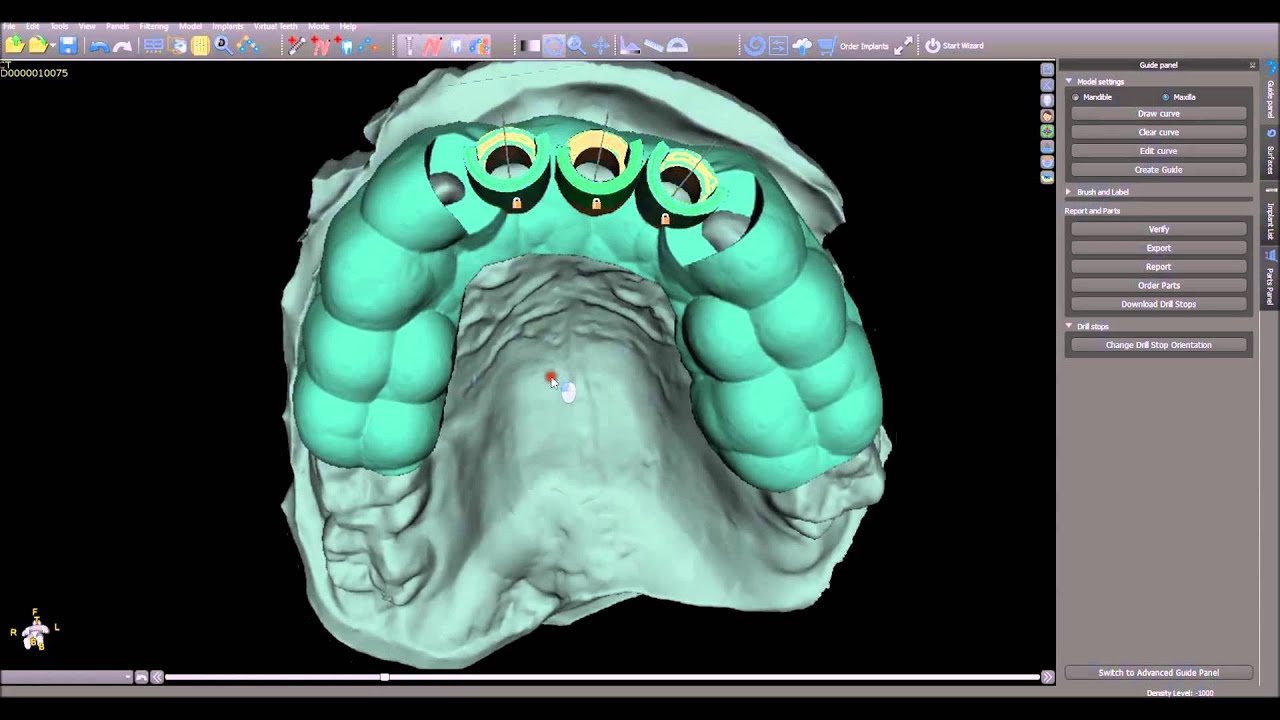
Task: Click the Create Guide button
Action: tap(1158, 169)
